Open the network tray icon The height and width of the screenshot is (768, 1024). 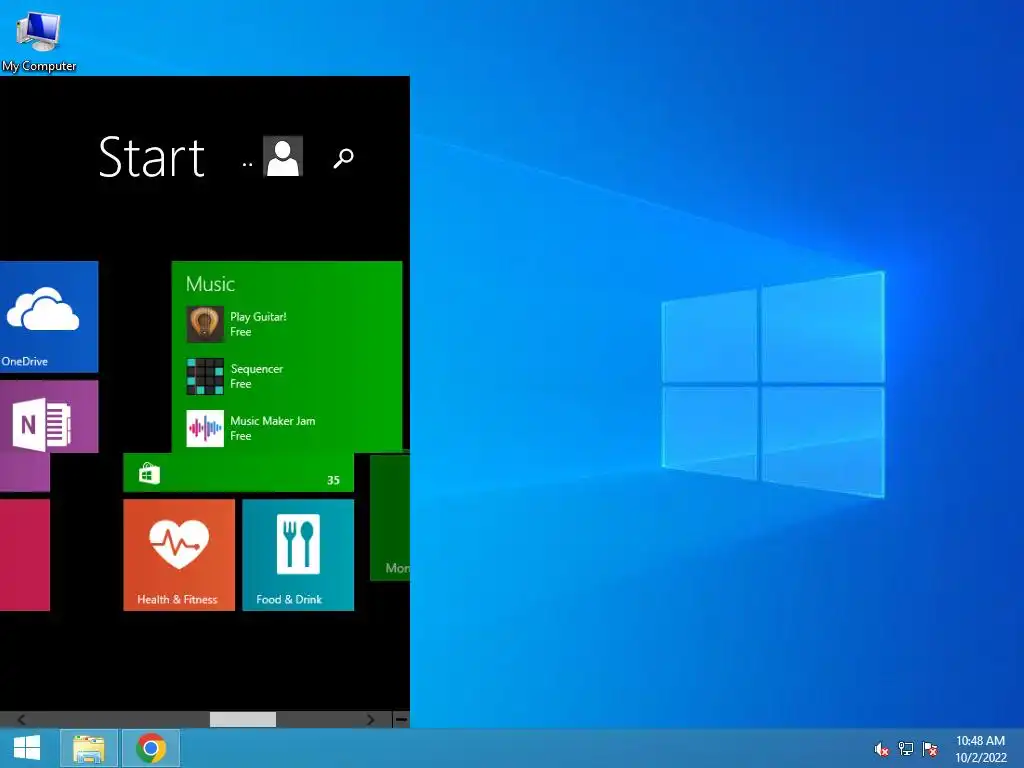click(x=906, y=749)
